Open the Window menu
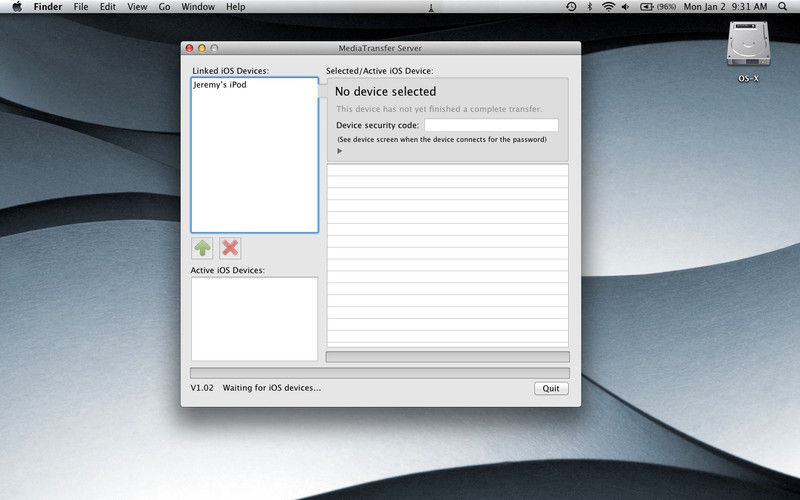The height and width of the screenshot is (500, 800). [x=198, y=7]
